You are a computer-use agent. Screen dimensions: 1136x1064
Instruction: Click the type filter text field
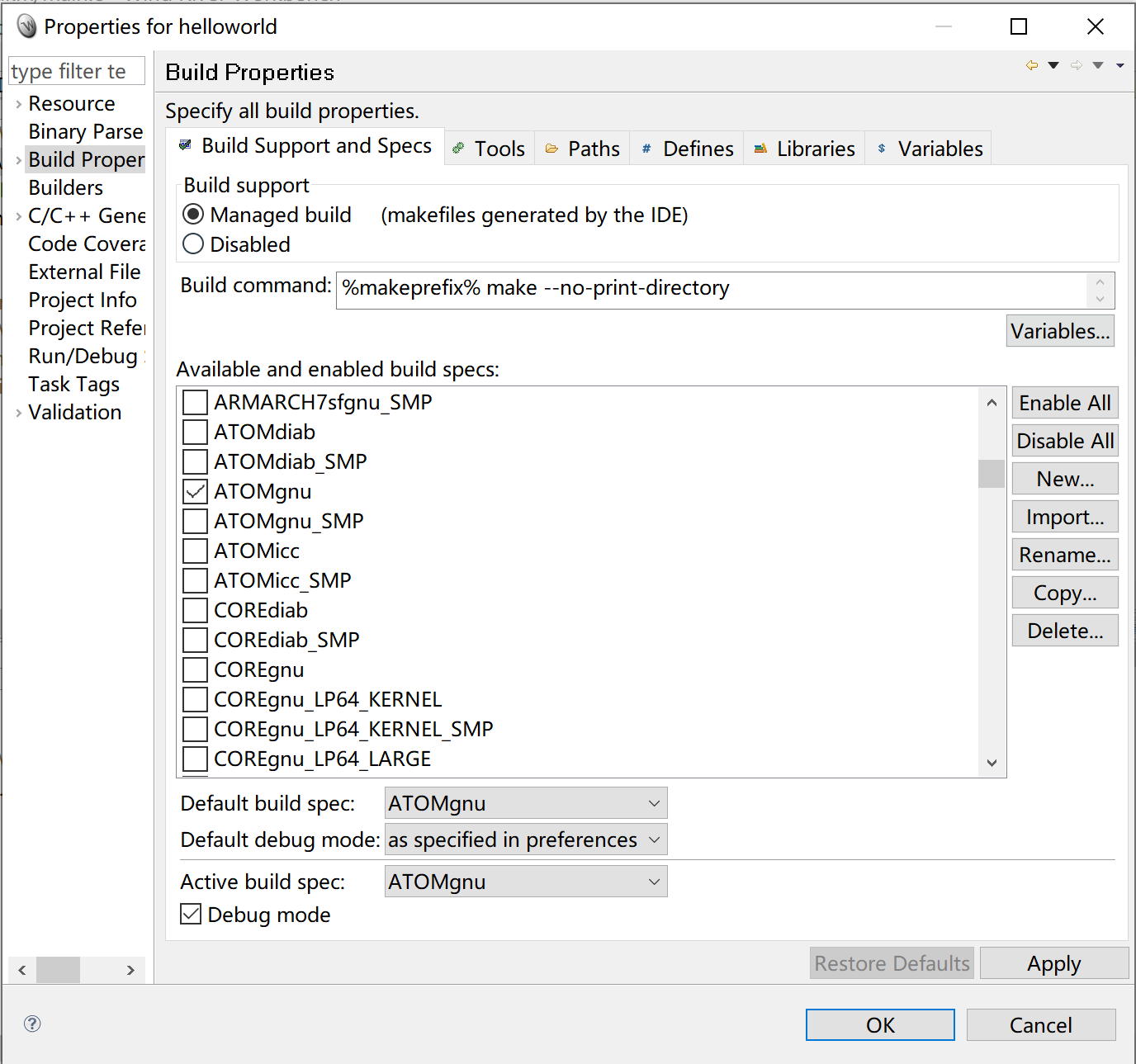(76, 71)
